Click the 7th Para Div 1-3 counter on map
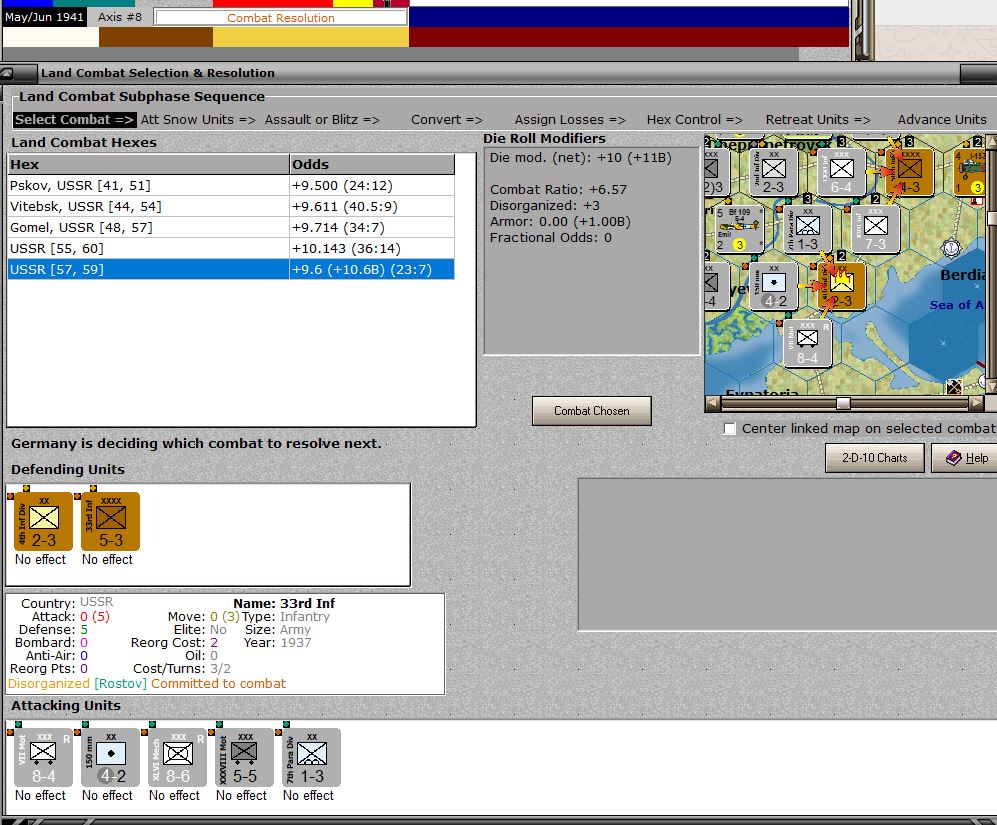This screenshot has height=825, width=997. (808, 228)
